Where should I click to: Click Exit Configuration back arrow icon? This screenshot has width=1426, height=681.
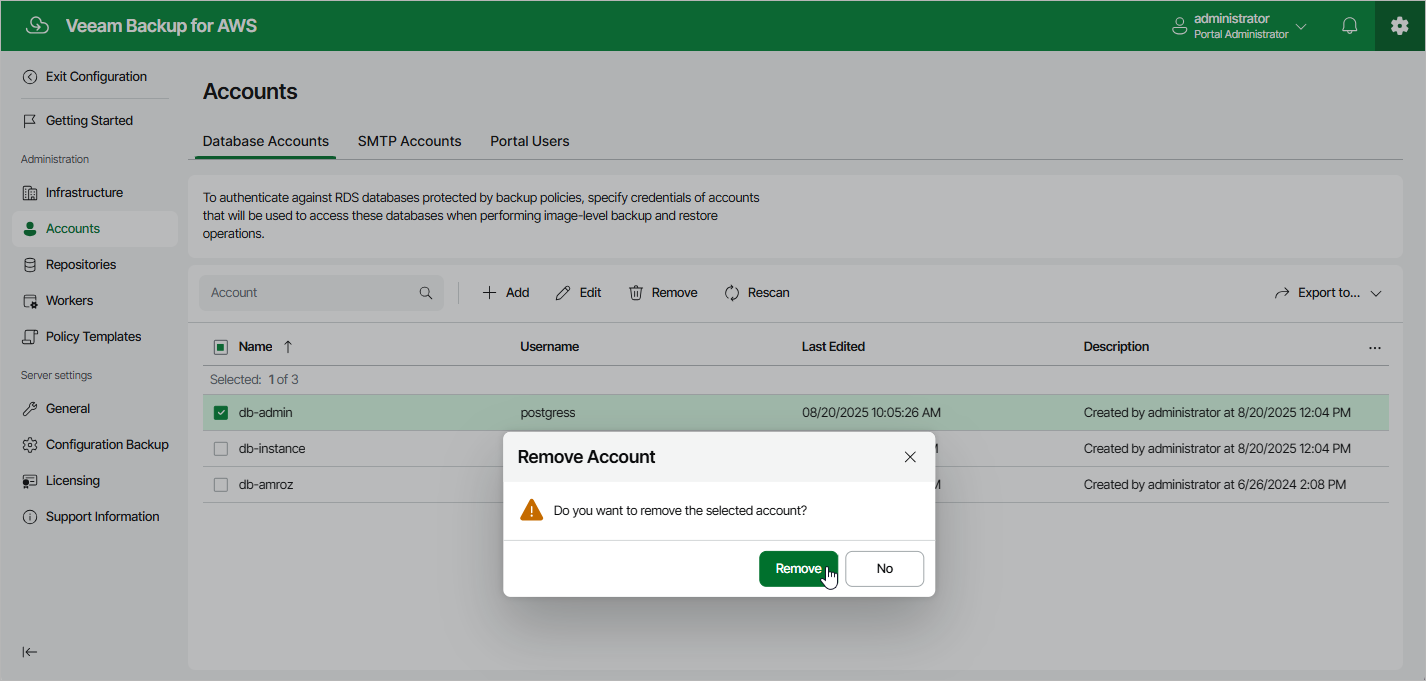point(30,77)
